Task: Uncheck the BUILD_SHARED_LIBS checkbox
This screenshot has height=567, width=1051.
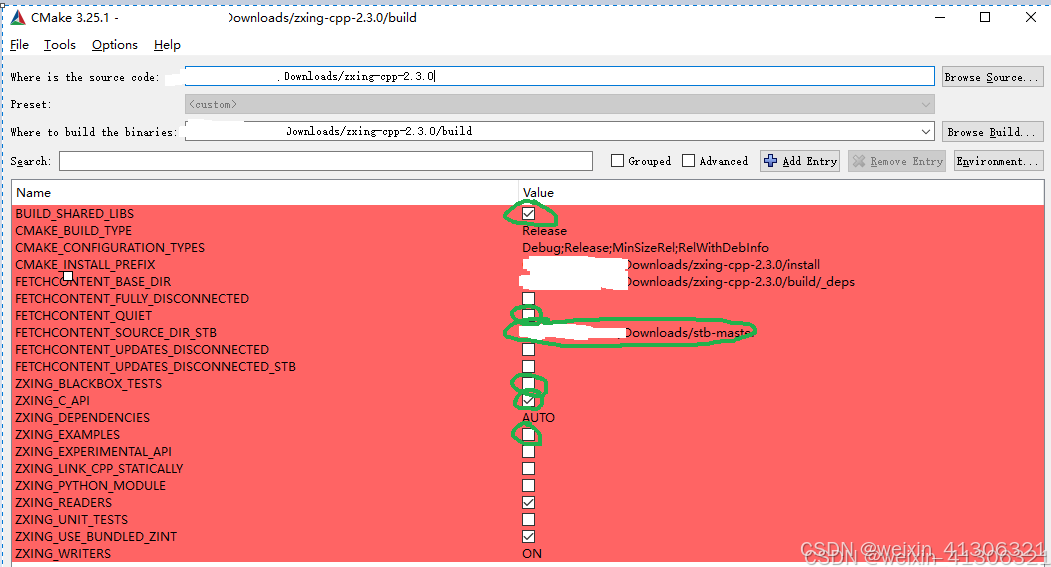Action: coord(528,214)
